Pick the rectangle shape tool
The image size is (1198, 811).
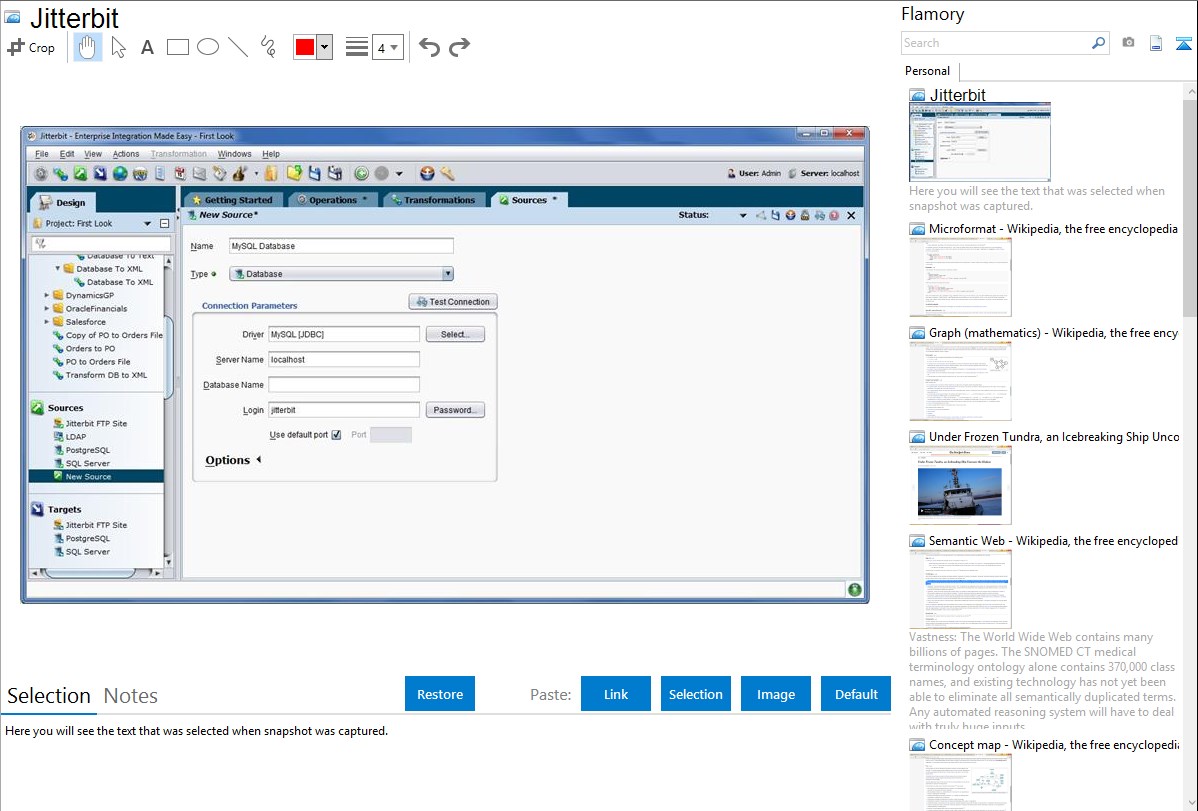pos(177,47)
